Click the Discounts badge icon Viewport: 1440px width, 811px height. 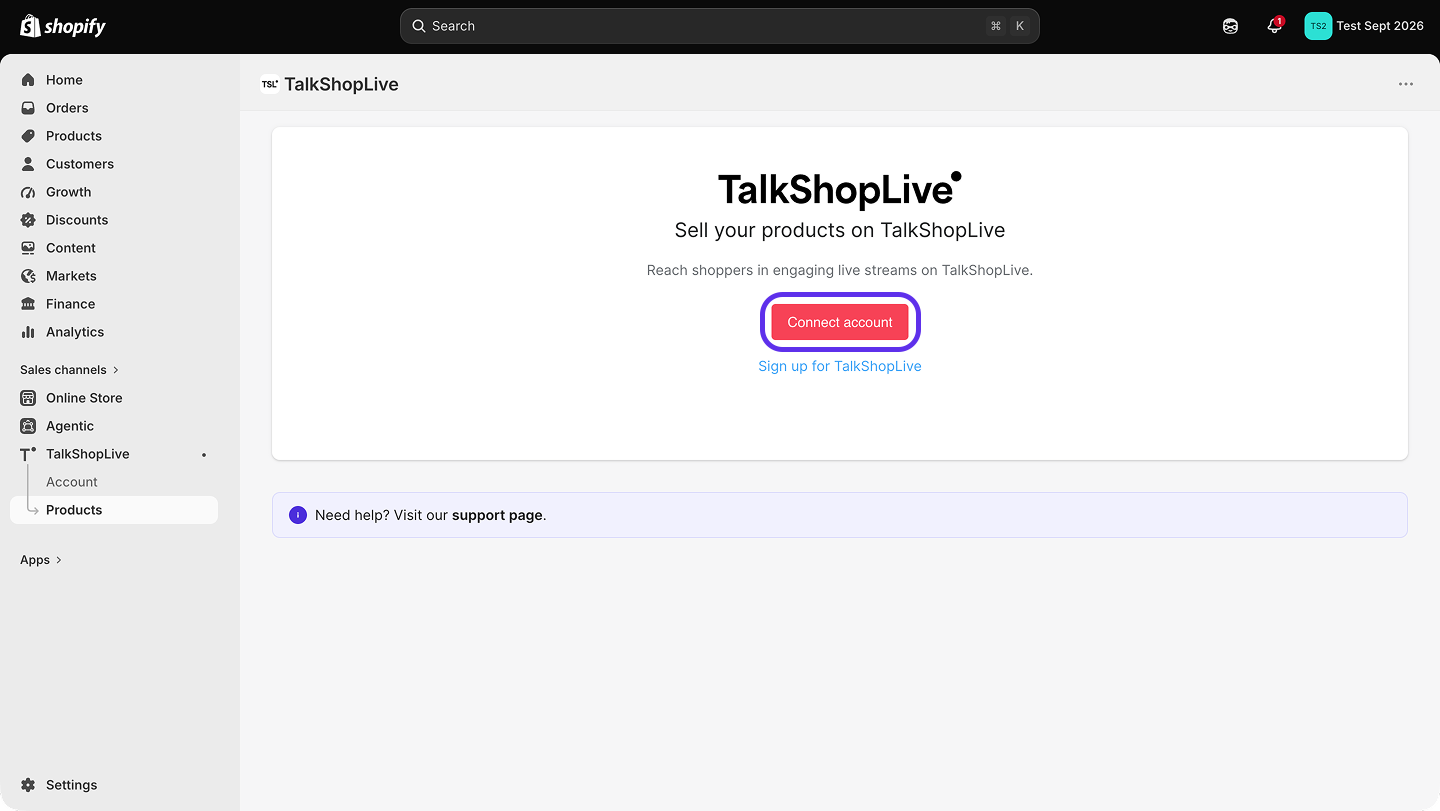[x=28, y=220]
